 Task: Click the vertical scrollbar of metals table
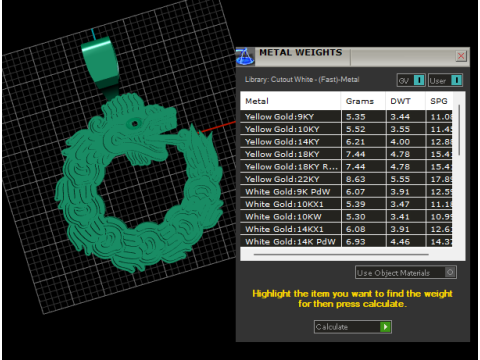(x=459, y=130)
